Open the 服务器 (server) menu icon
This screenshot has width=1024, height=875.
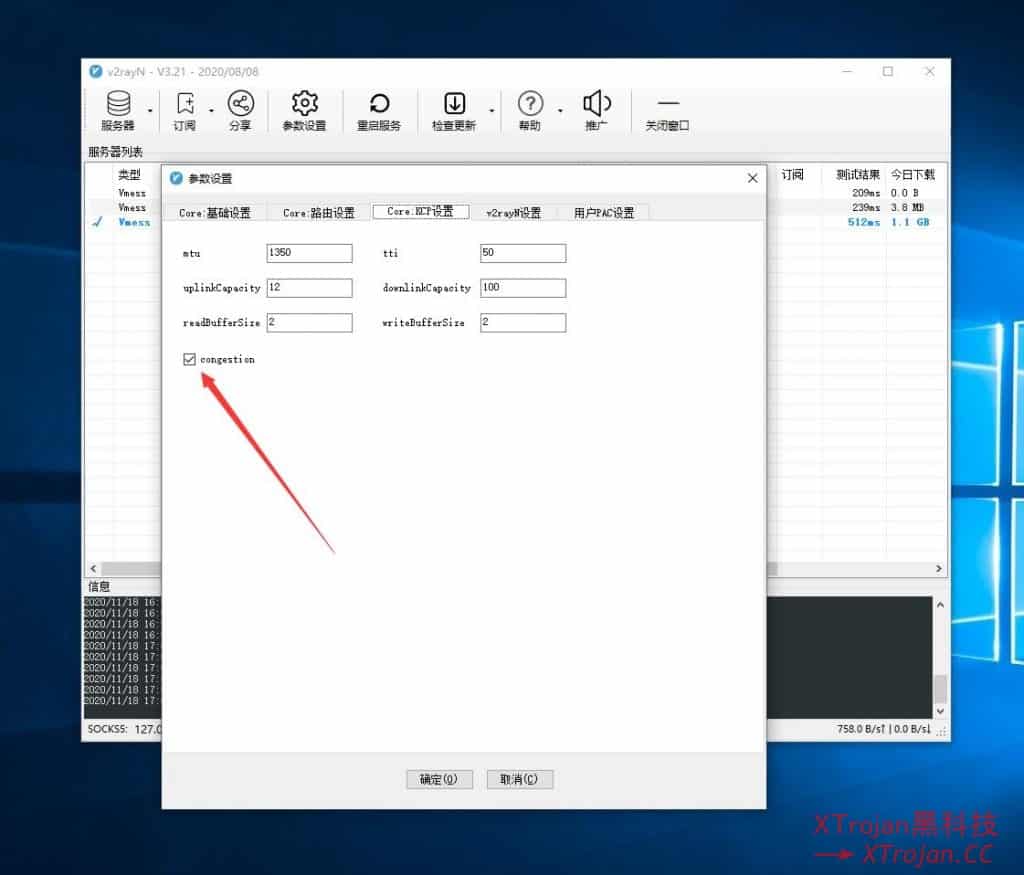click(x=120, y=103)
